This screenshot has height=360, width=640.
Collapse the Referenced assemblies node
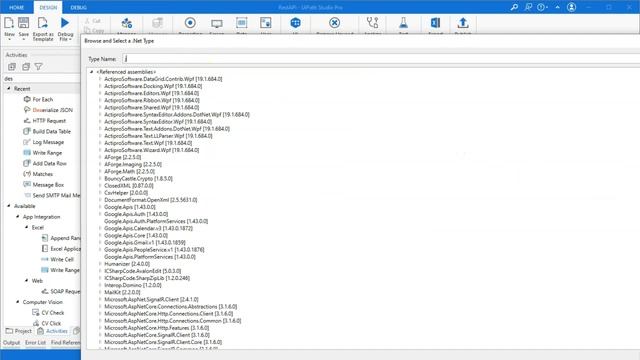click(x=91, y=72)
